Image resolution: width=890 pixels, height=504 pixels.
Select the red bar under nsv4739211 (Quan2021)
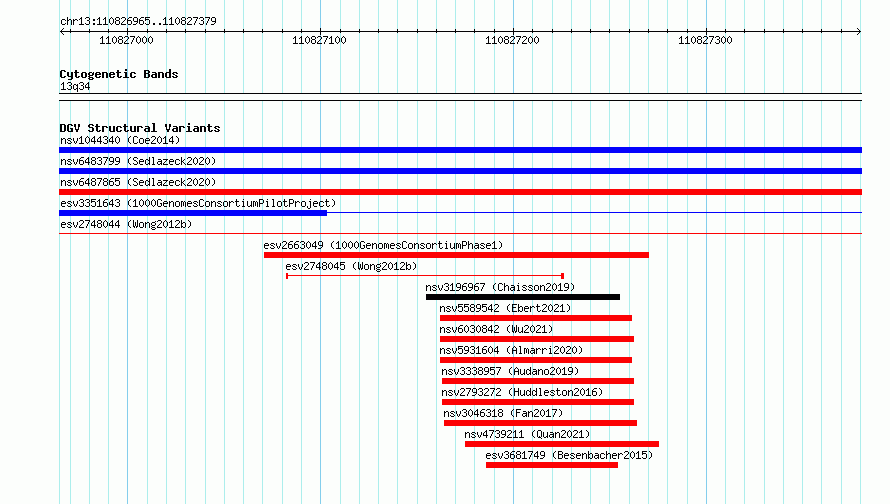[562, 444]
